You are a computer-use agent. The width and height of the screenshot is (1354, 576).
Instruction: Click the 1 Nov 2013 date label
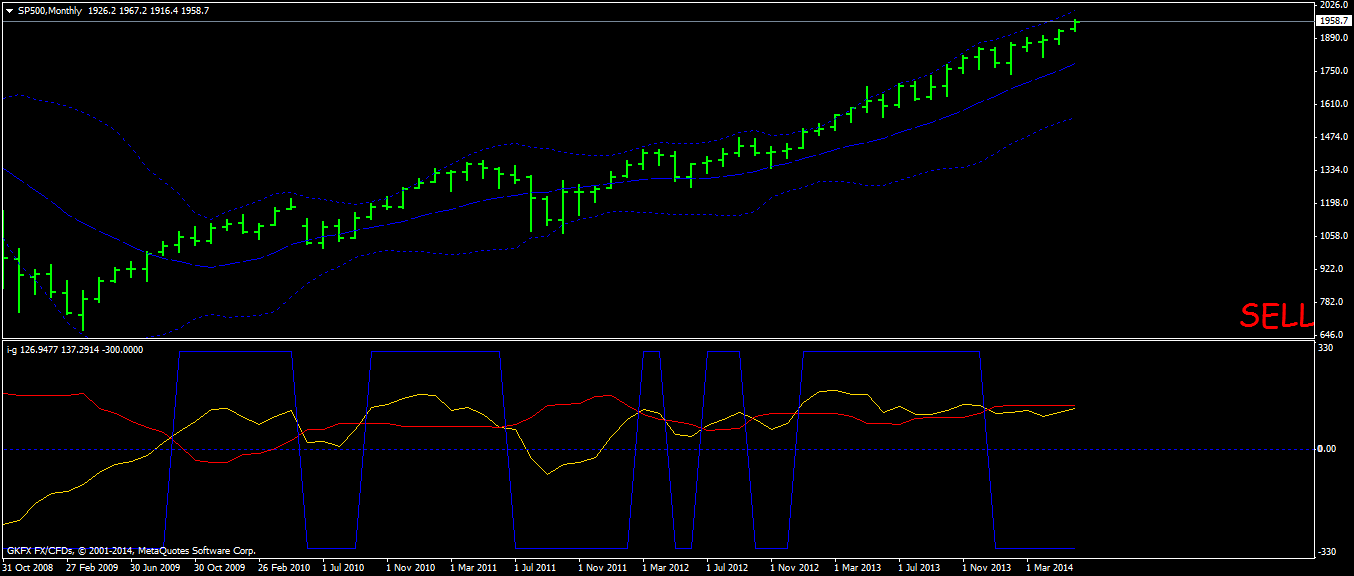pos(986,568)
